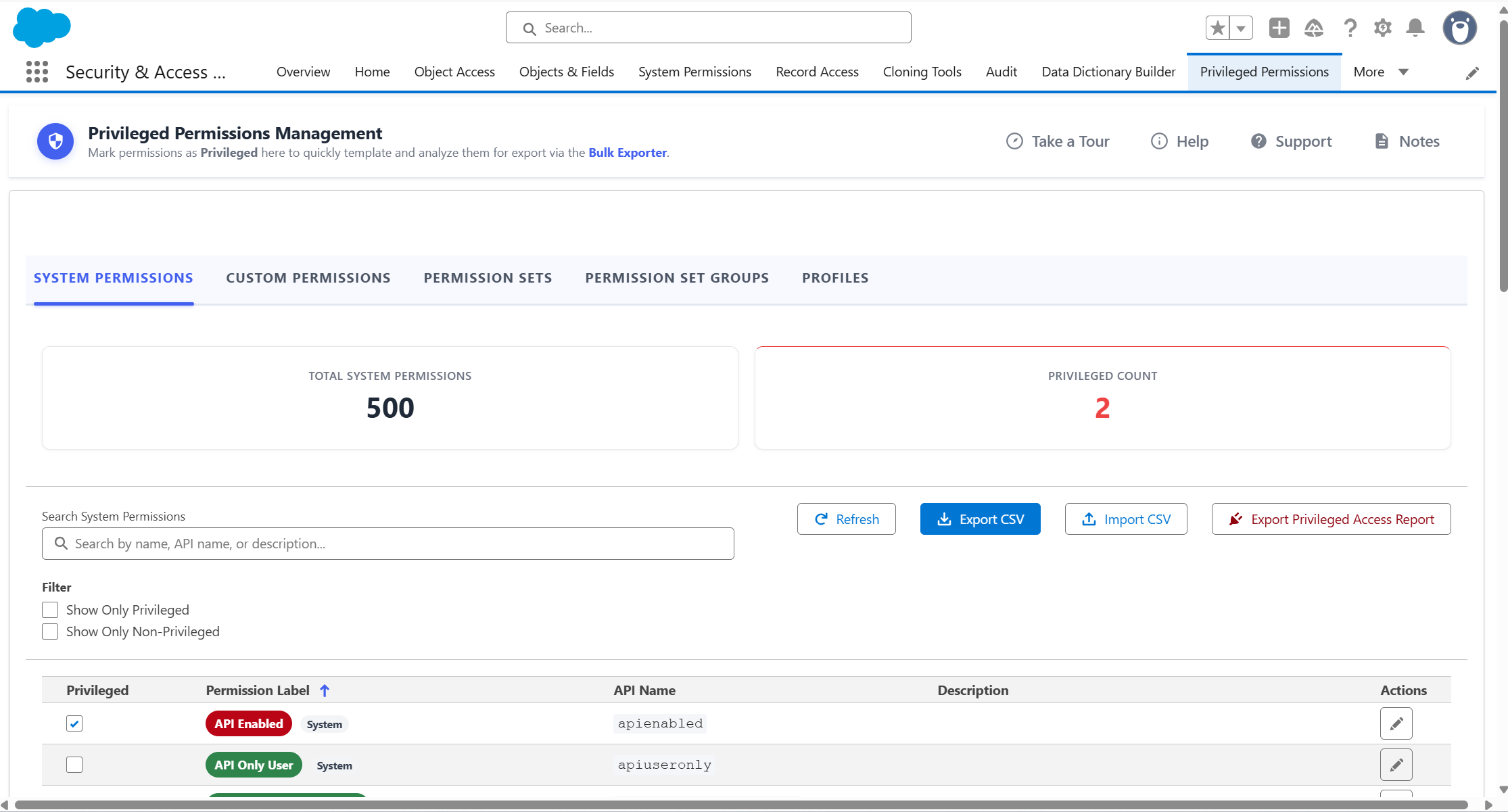
Task: Open the global actions plus icon
Action: coord(1279,28)
